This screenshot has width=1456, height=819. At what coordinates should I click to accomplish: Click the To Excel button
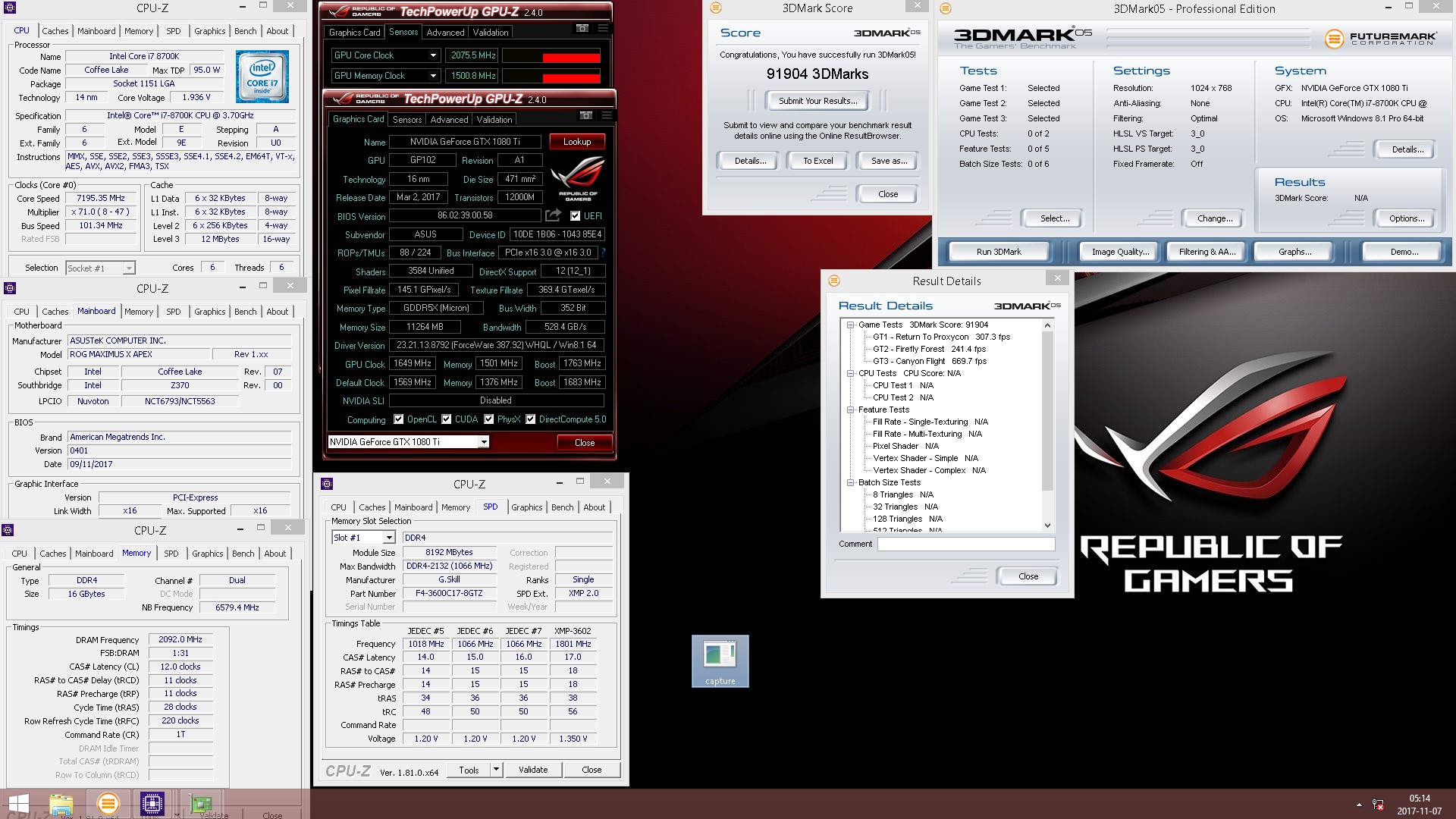[817, 161]
